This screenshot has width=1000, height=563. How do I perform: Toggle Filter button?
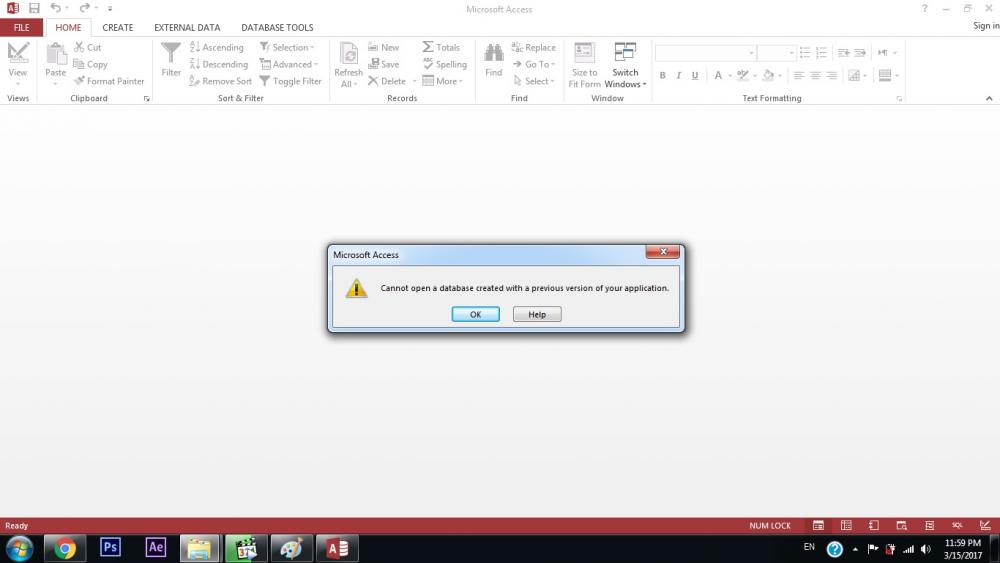click(291, 81)
